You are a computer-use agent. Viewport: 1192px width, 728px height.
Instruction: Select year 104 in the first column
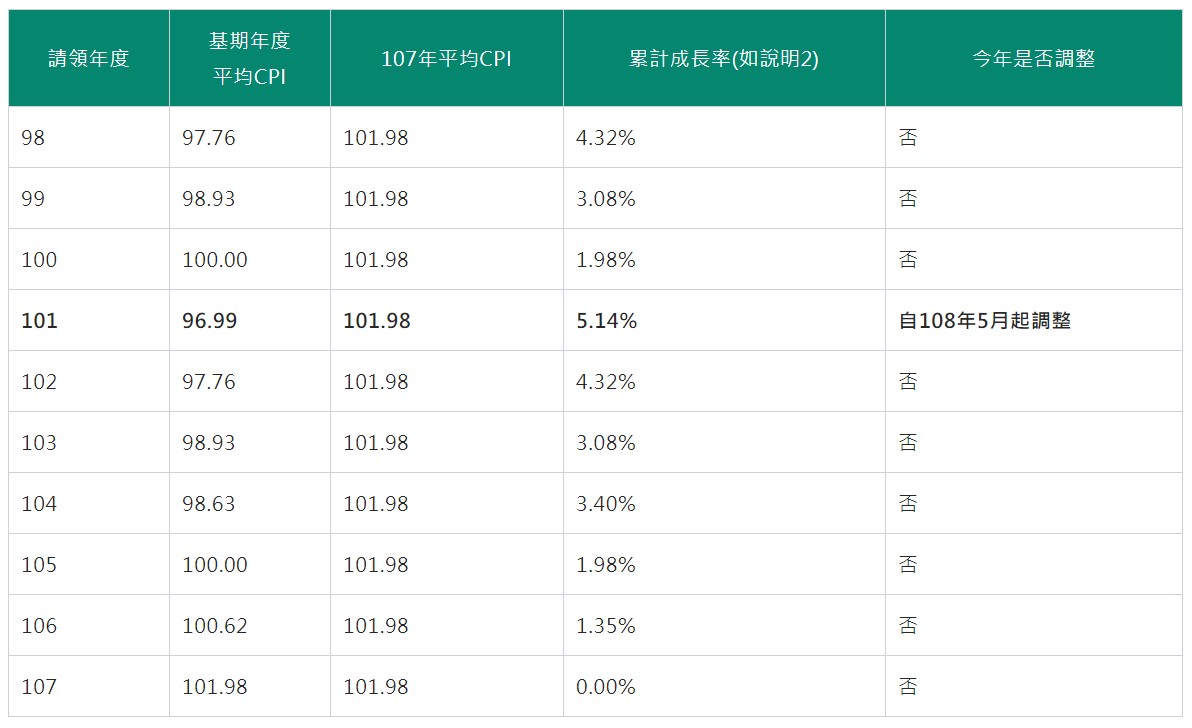click(x=40, y=504)
